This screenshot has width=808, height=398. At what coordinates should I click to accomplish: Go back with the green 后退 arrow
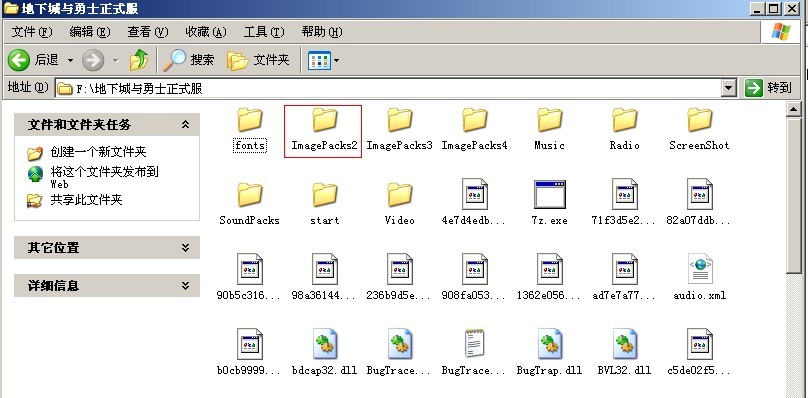pos(33,60)
